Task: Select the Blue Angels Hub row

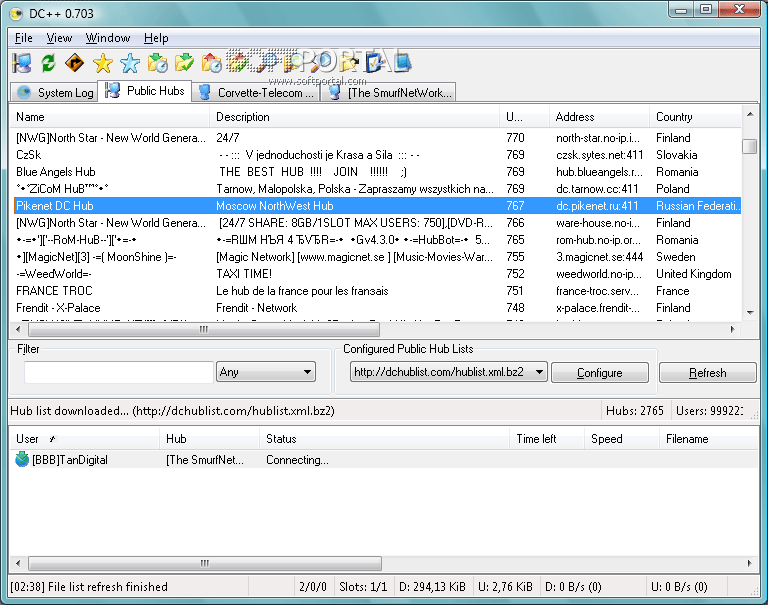Action: pyautogui.click(x=377, y=172)
